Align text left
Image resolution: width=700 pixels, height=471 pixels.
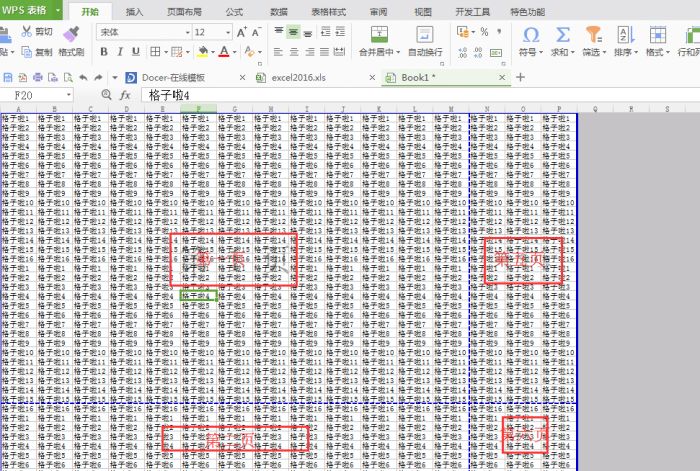[278, 52]
